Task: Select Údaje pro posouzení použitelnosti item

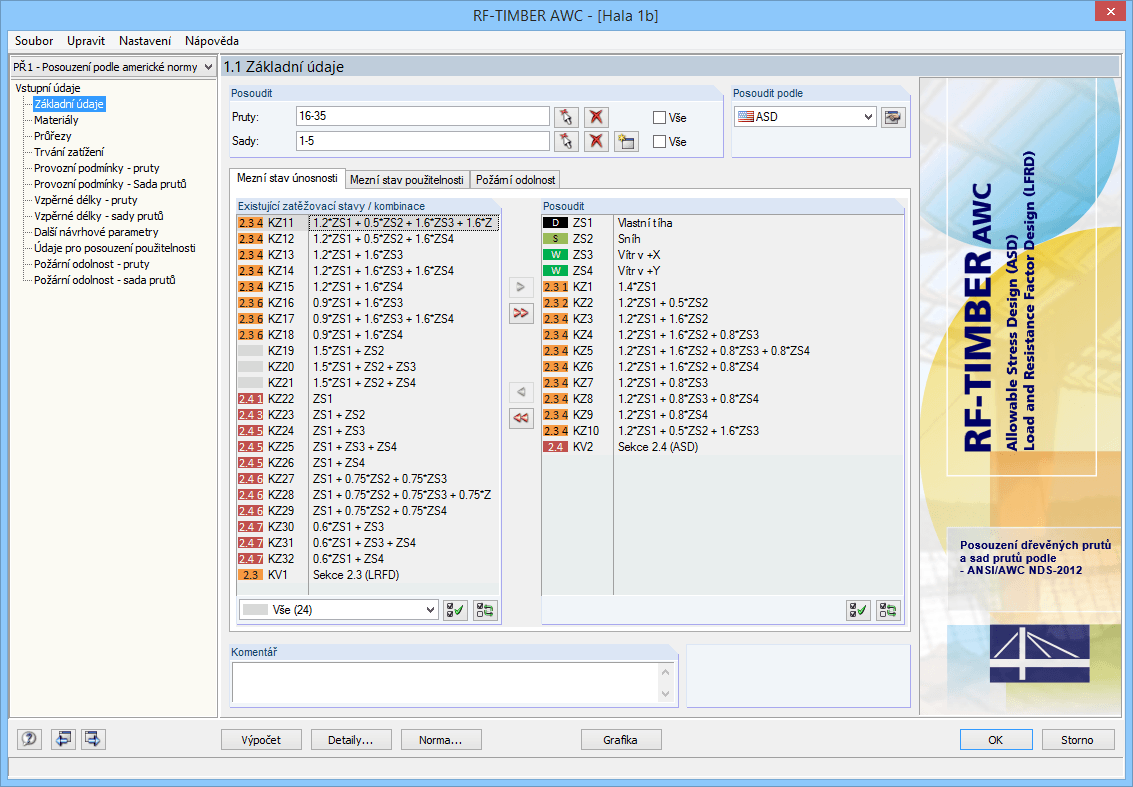Action: (115, 248)
